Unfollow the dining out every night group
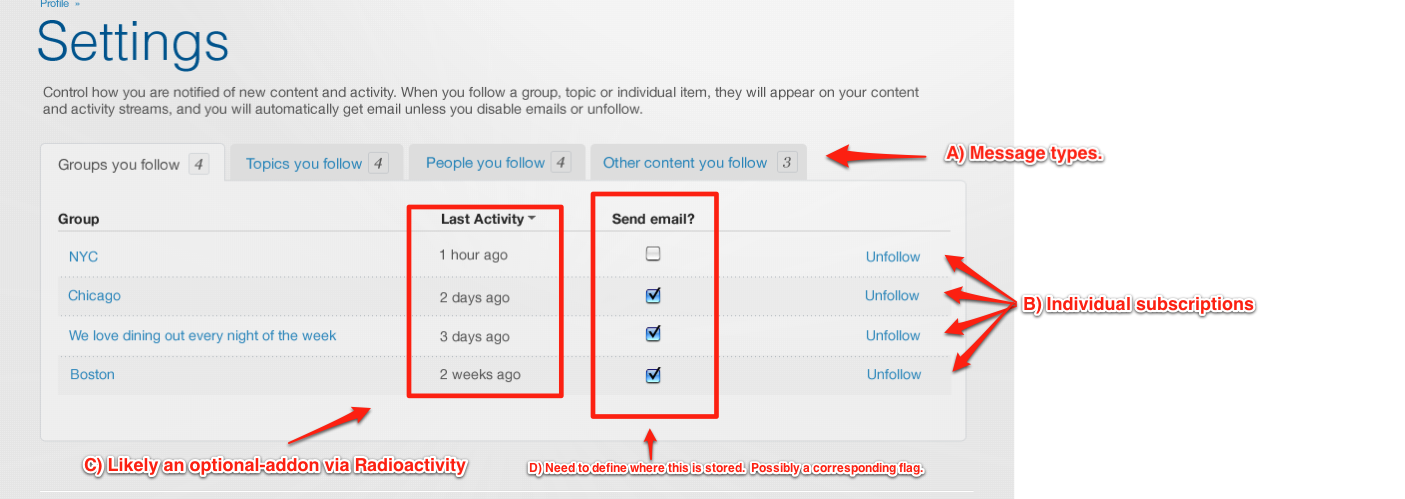Image resolution: width=1405 pixels, height=499 pixels. tap(892, 336)
